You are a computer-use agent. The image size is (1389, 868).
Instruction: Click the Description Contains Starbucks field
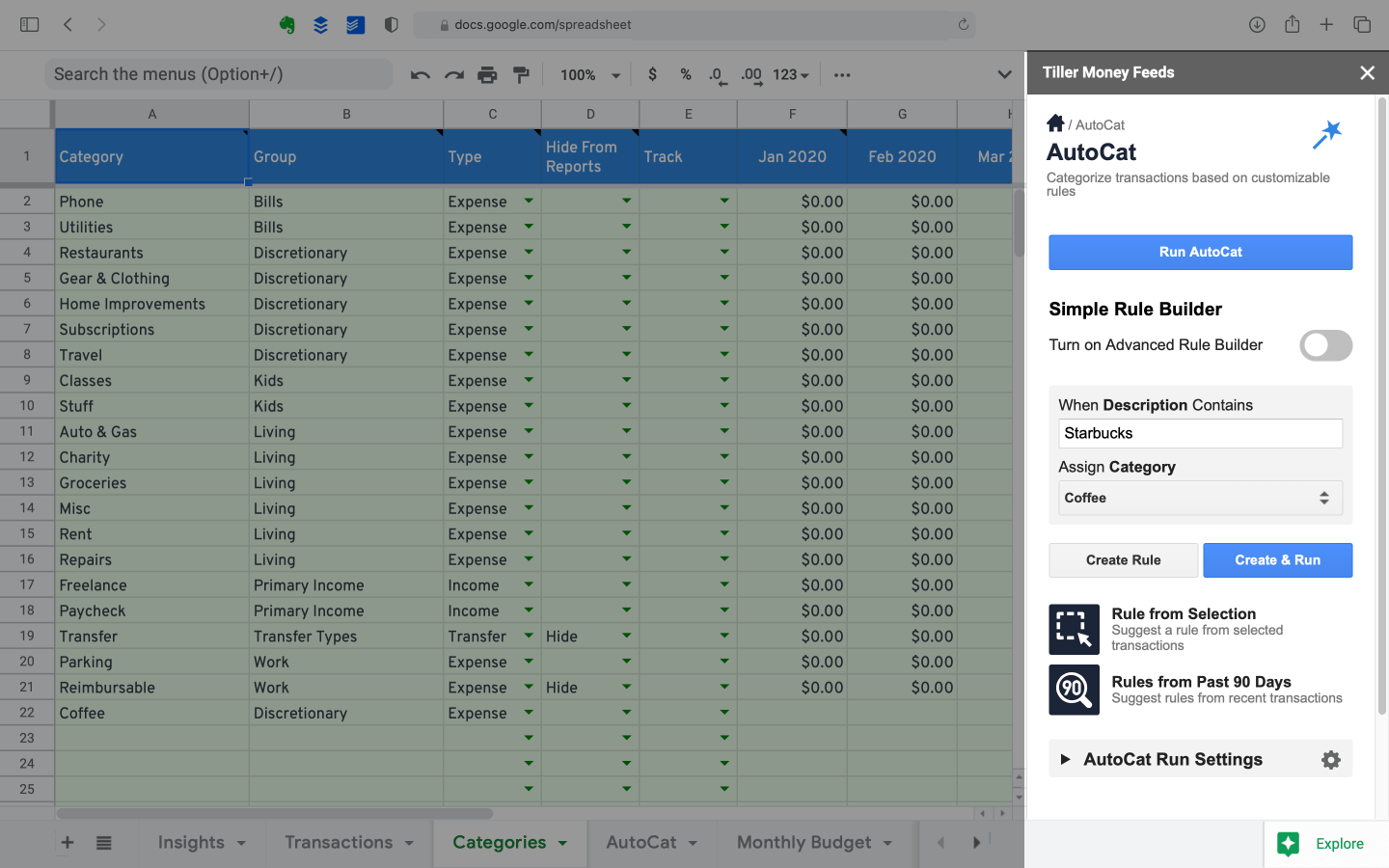(x=1200, y=433)
